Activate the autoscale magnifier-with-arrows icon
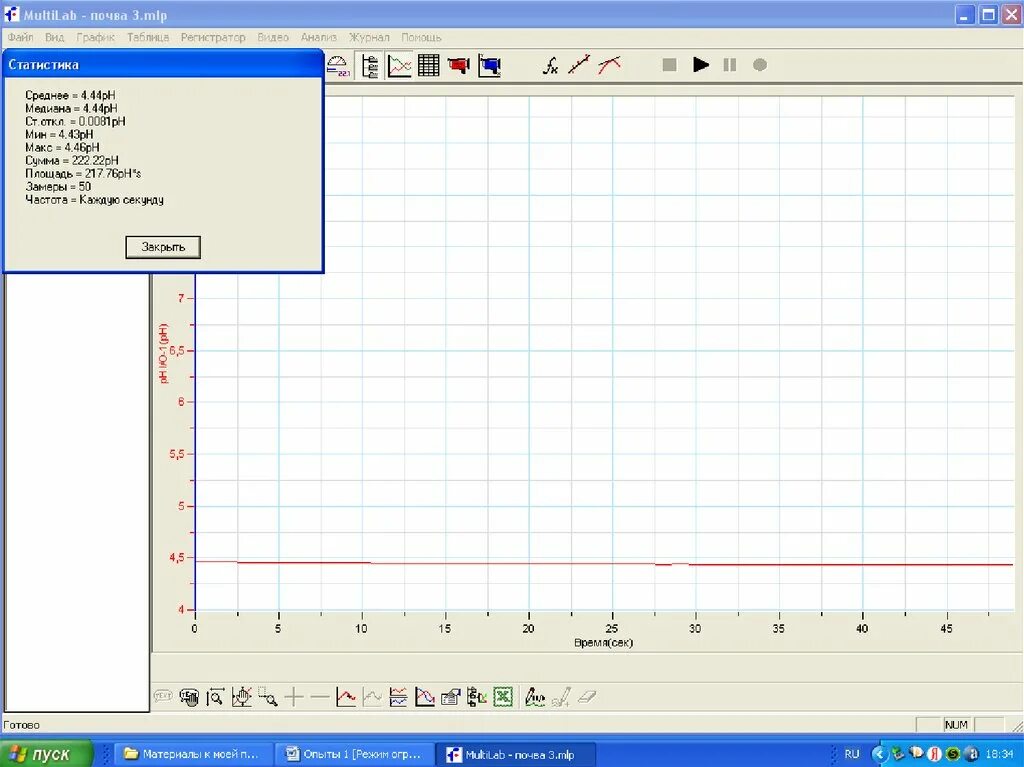Viewport: 1024px width, 767px height. click(x=216, y=697)
